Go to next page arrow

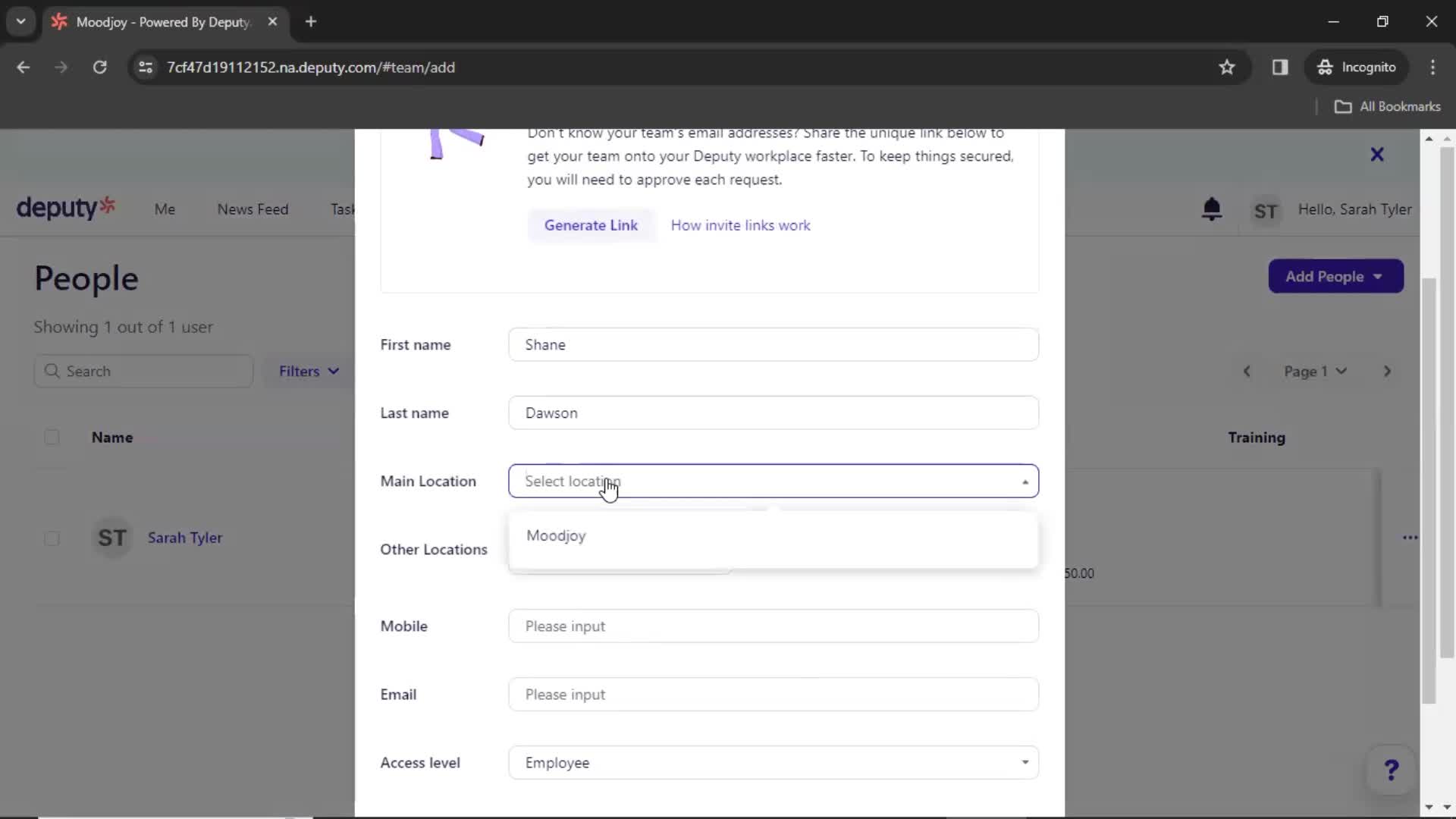coord(1387,372)
